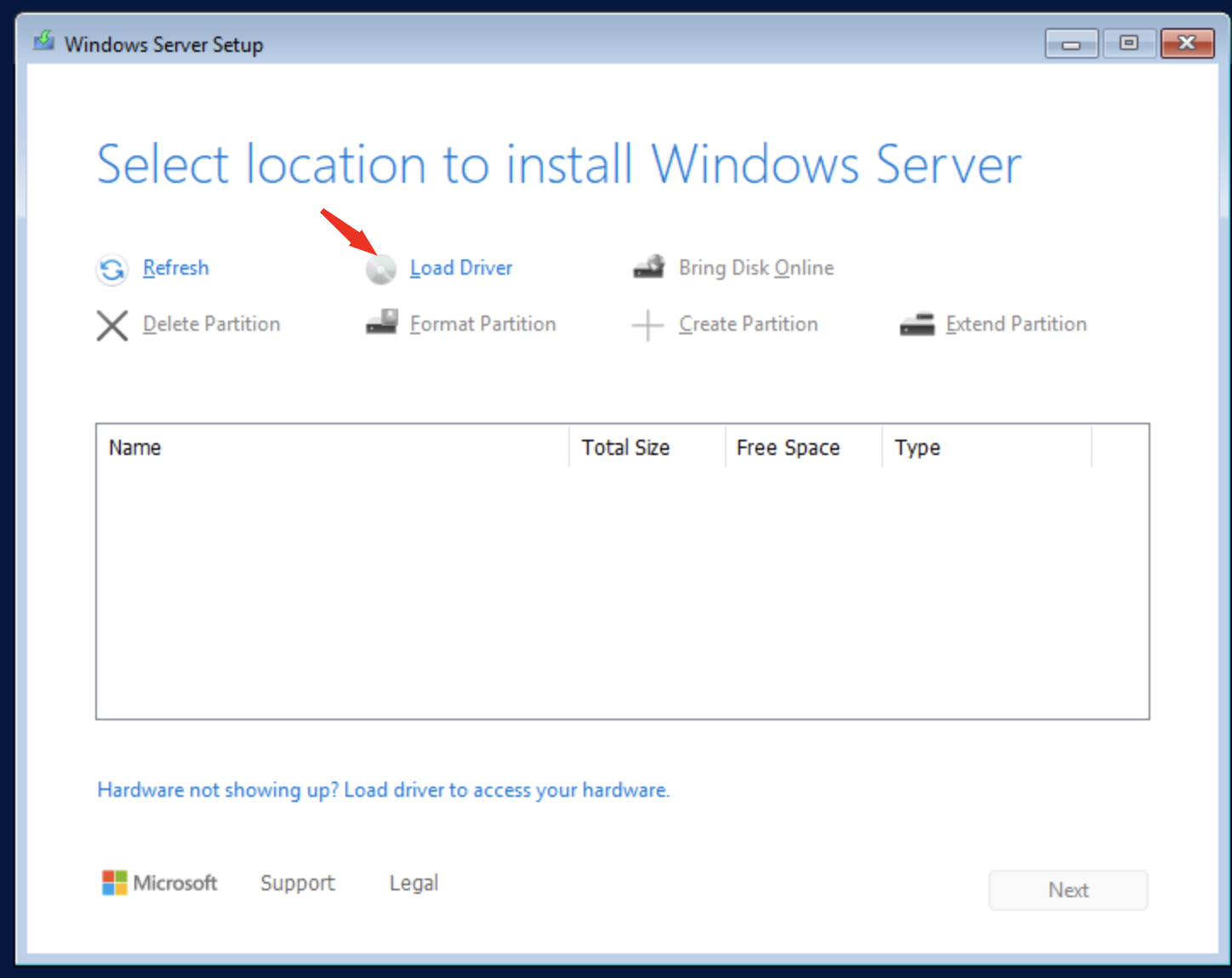Click the Bring Disk Online drive icon
This screenshot has height=978, width=1232.
pos(649,268)
